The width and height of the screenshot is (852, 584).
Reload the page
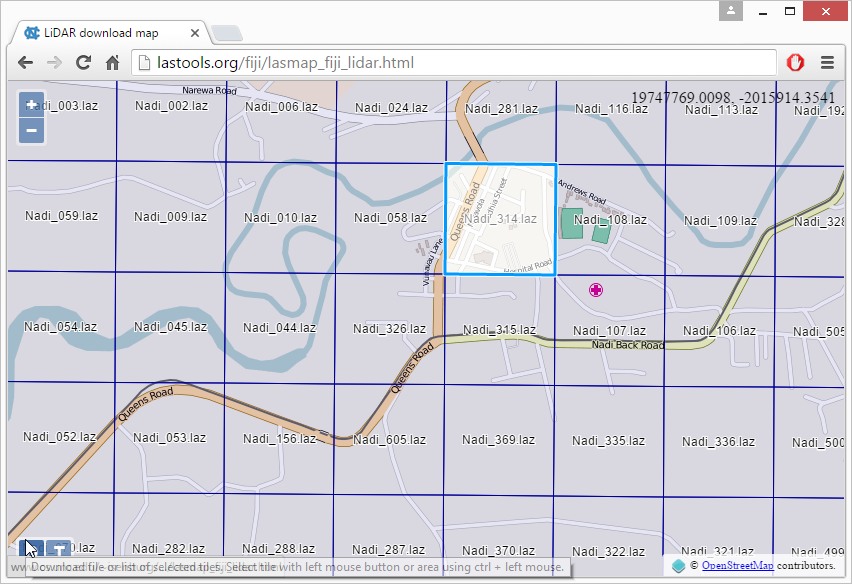click(x=84, y=63)
